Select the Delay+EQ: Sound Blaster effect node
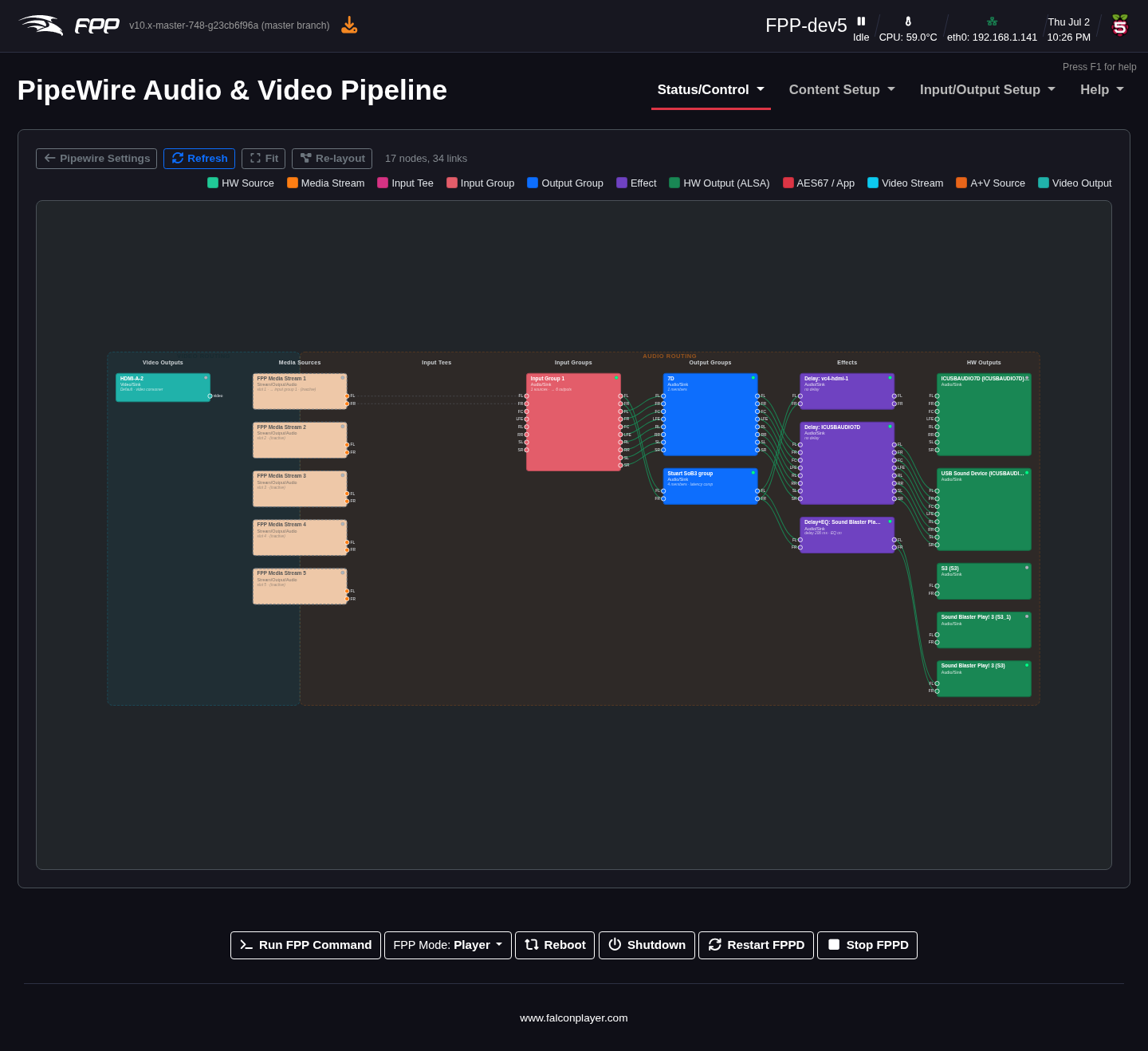Image resolution: width=1148 pixels, height=1051 pixels. click(x=847, y=535)
